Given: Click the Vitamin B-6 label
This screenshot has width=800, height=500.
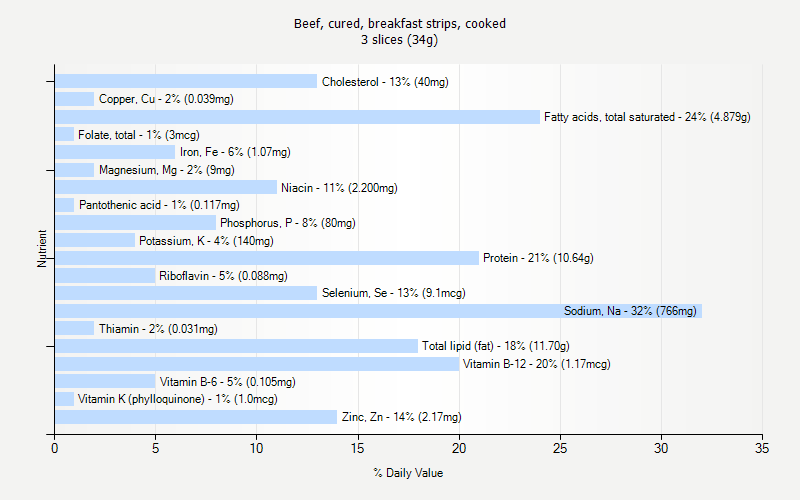Looking at the screenshot, I should click(x=227, y=382).
